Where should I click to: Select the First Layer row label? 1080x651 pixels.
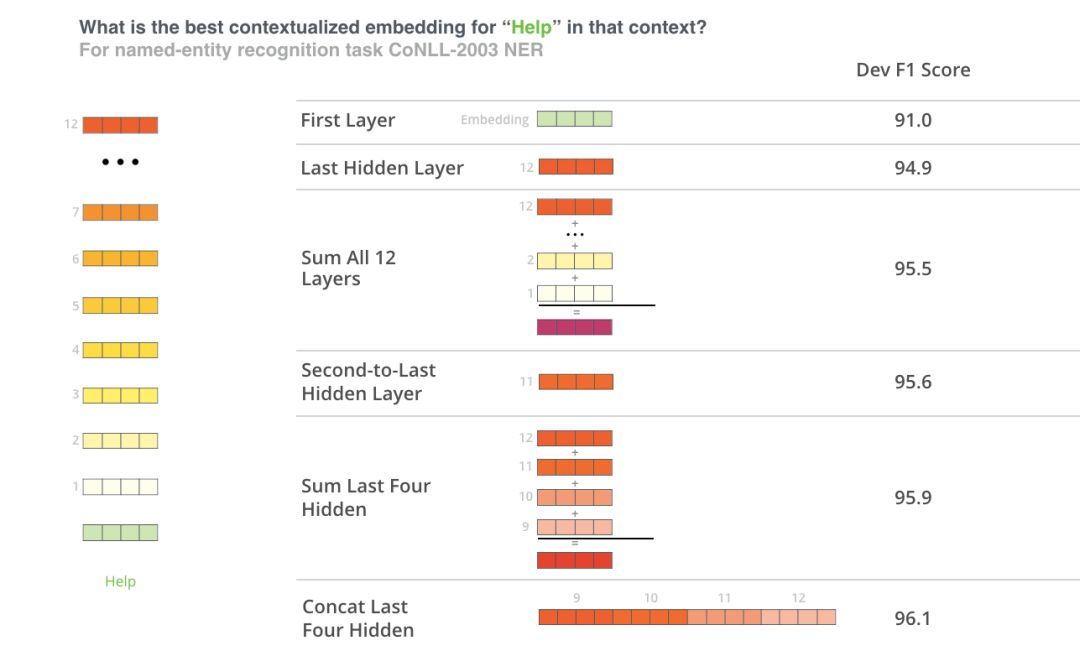tap(348, 121)
